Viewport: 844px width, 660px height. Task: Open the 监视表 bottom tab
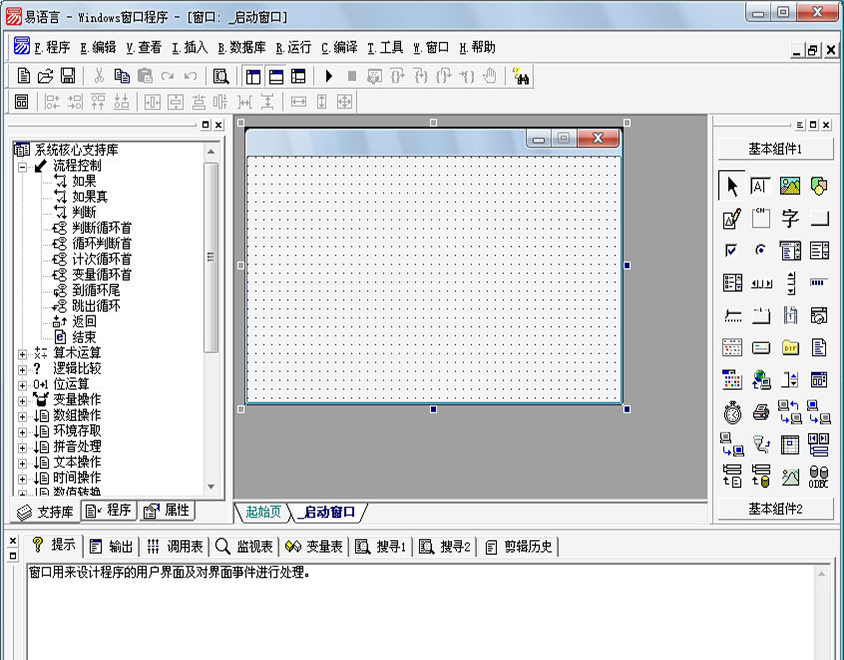[x=244, y=547]
